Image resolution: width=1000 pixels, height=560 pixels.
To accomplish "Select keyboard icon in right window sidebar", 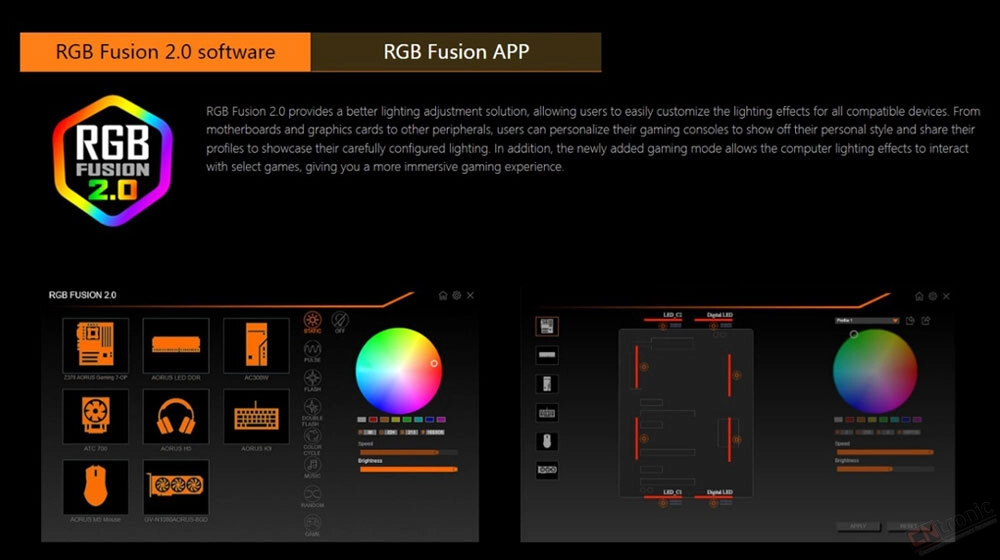I will [x=547, y=412].
